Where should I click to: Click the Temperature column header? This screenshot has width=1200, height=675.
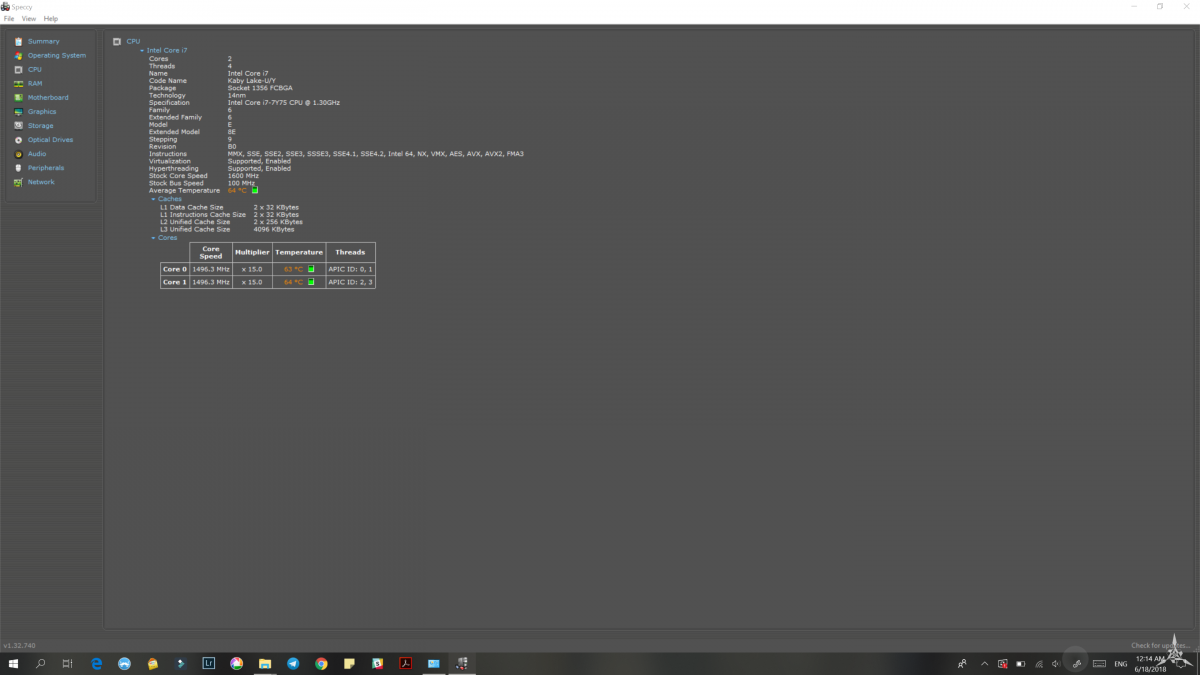click(299, 252)
